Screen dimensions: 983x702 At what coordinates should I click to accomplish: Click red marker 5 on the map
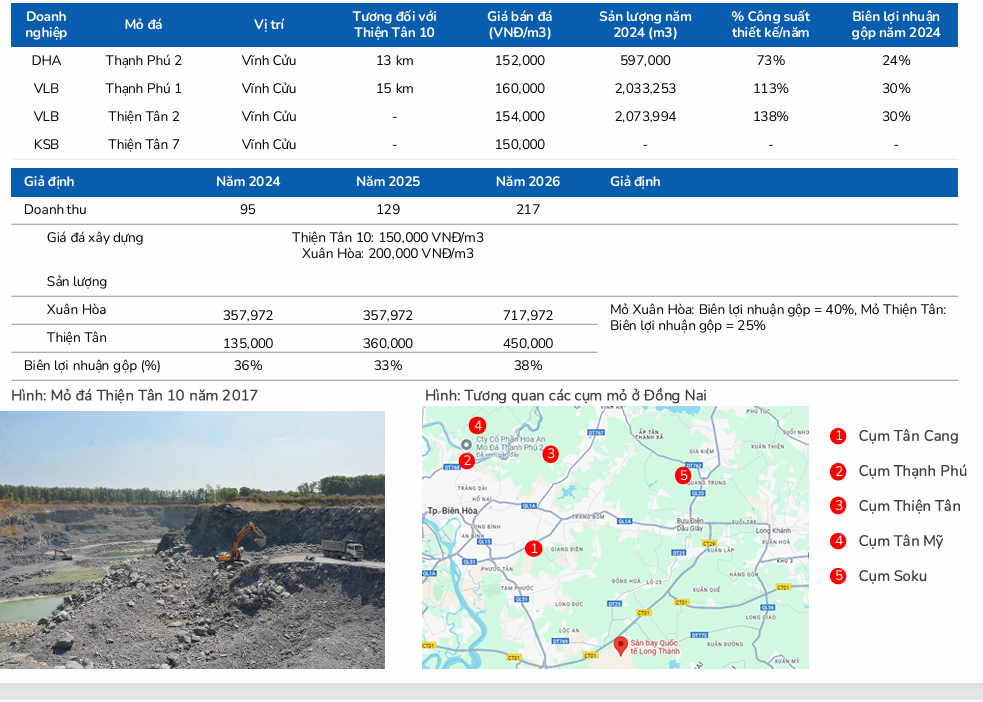(683, 475)
